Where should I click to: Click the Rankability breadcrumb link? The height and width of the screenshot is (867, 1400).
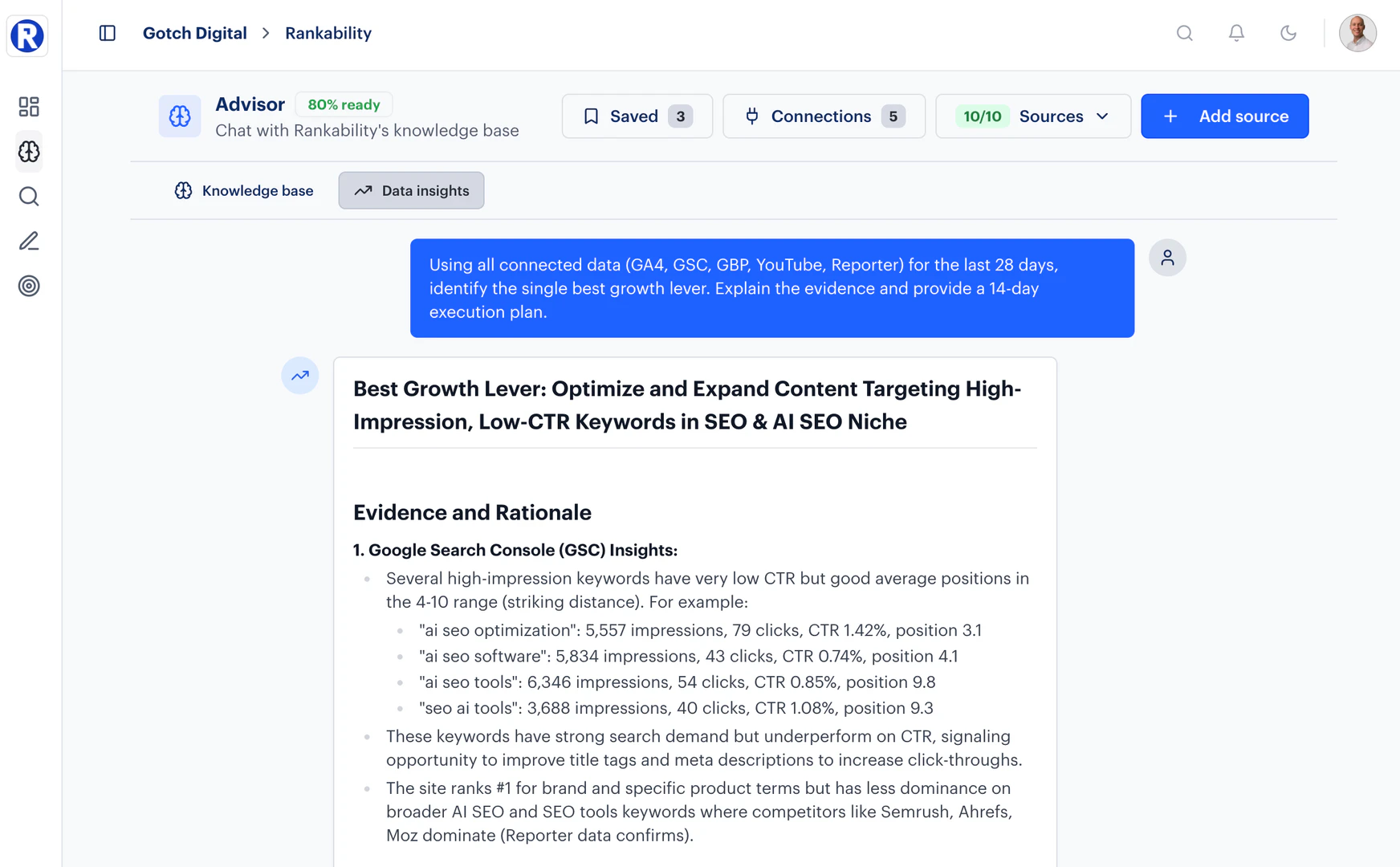click(x=328, y=33)
